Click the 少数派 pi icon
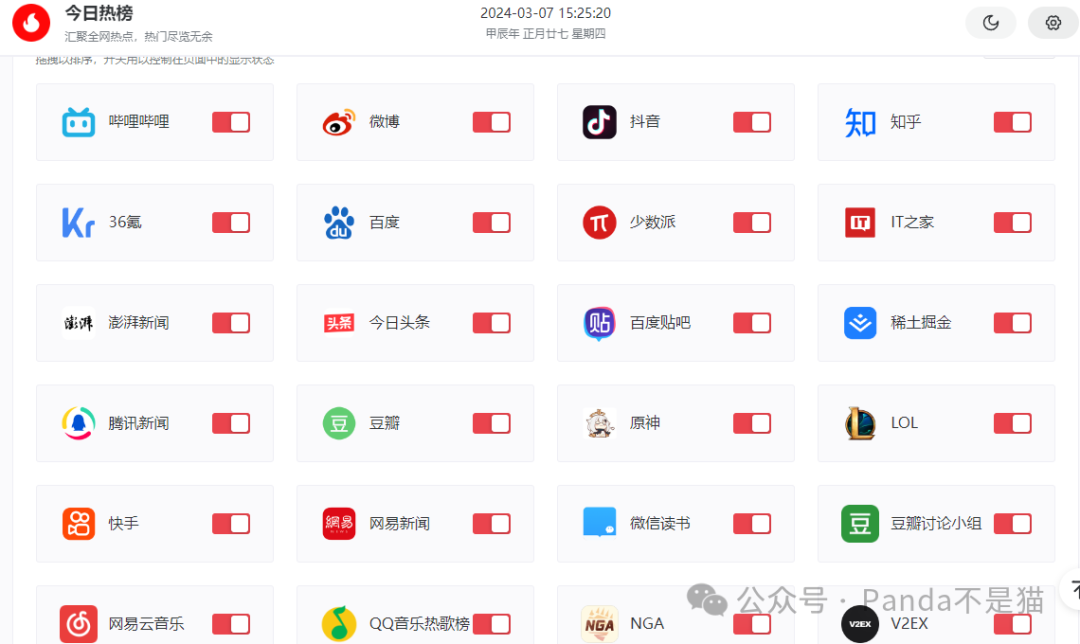Image resolution: width=1080 pixels, height=644 pixels. click(x=599, y=222)
